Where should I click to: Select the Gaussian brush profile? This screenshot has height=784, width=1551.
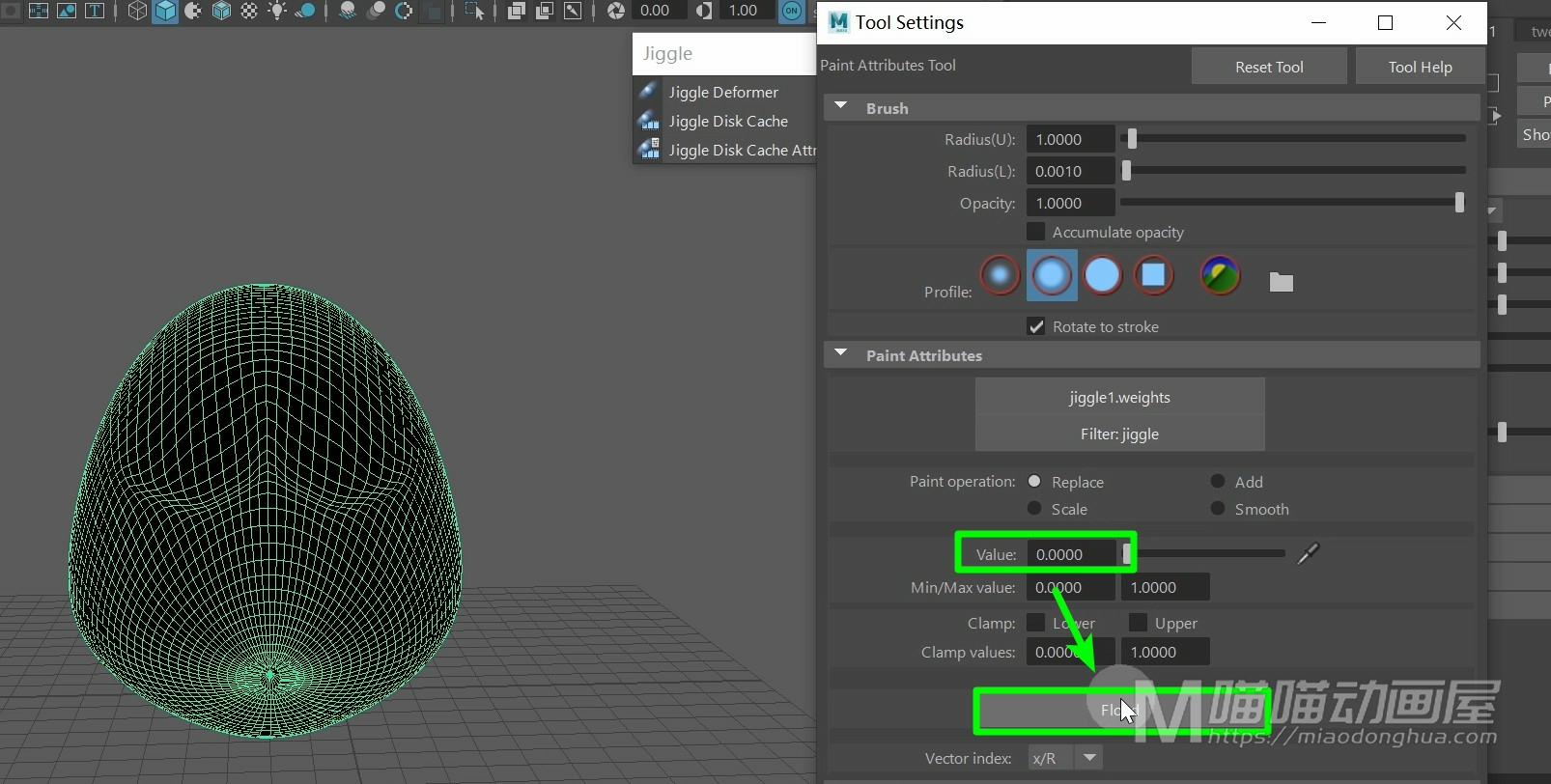click(1001, 275)
